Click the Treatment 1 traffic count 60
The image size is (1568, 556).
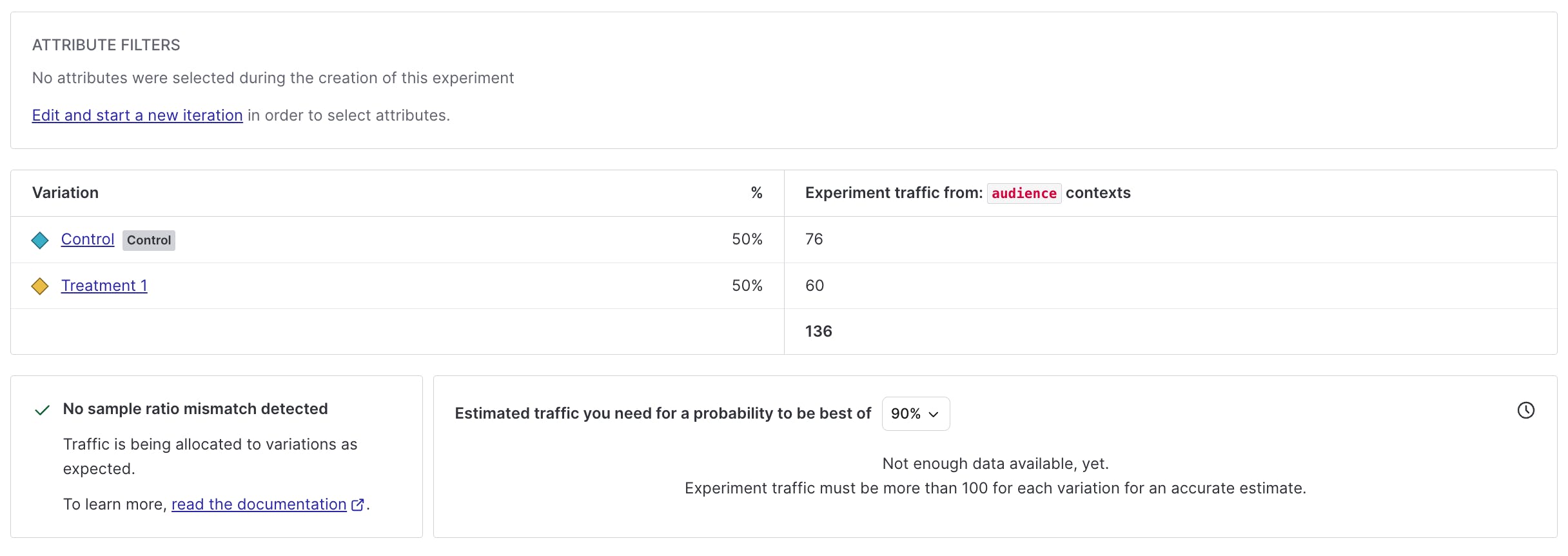(x=814, y=286)
